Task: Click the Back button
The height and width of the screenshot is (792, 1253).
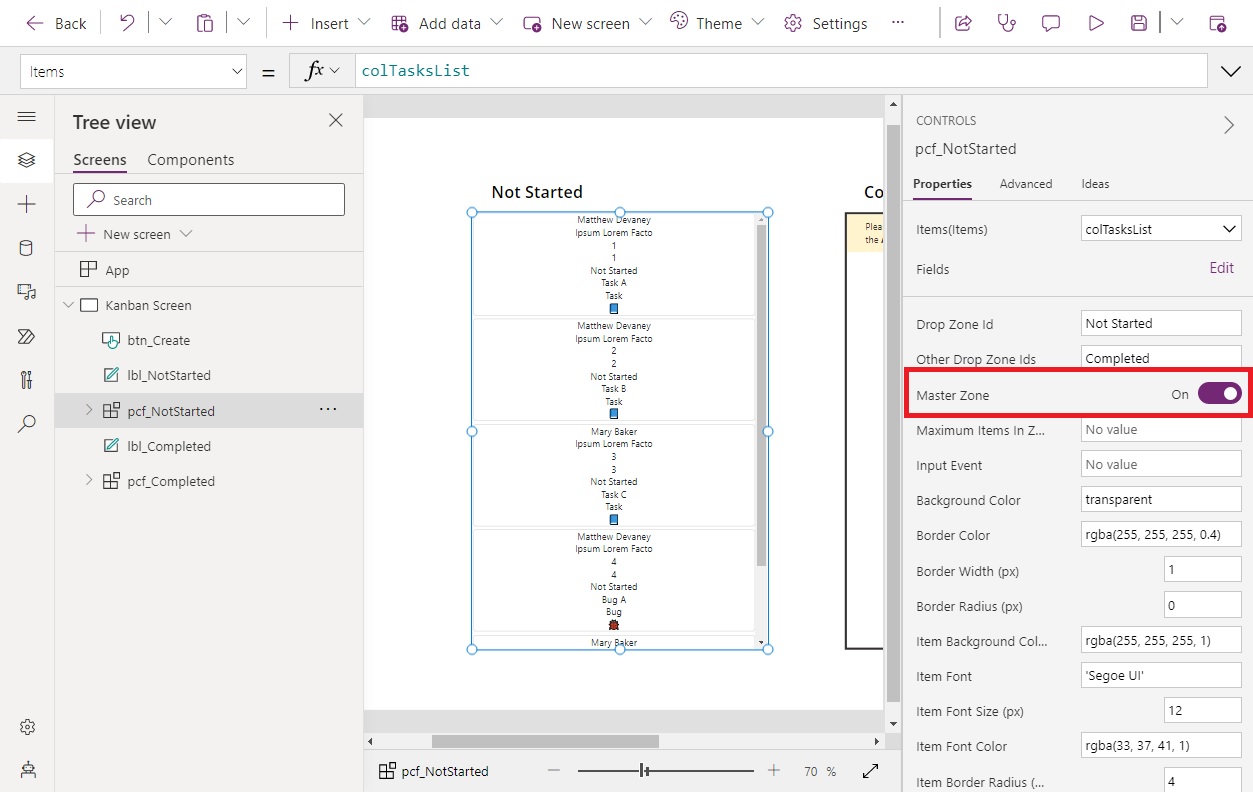Action: tap(56, 22)
